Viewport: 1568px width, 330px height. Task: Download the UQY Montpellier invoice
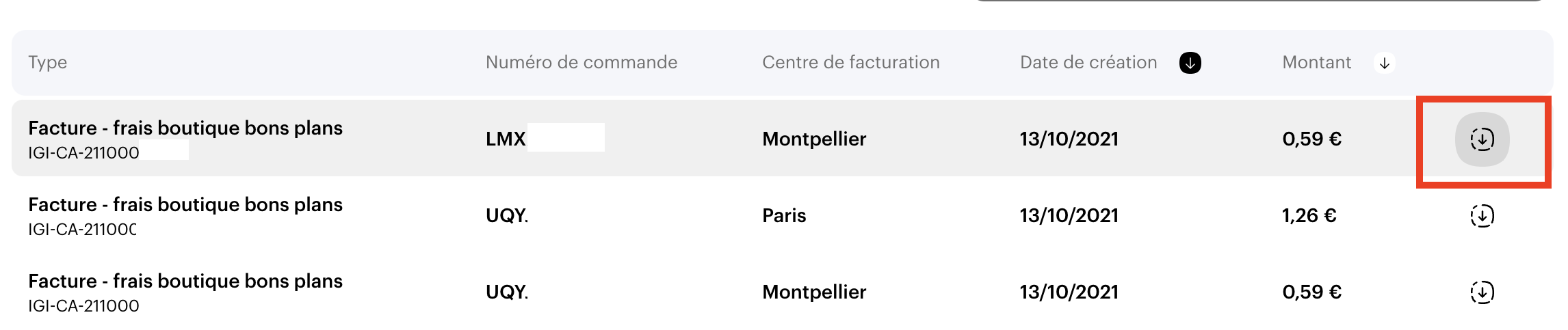(1482, 292)
